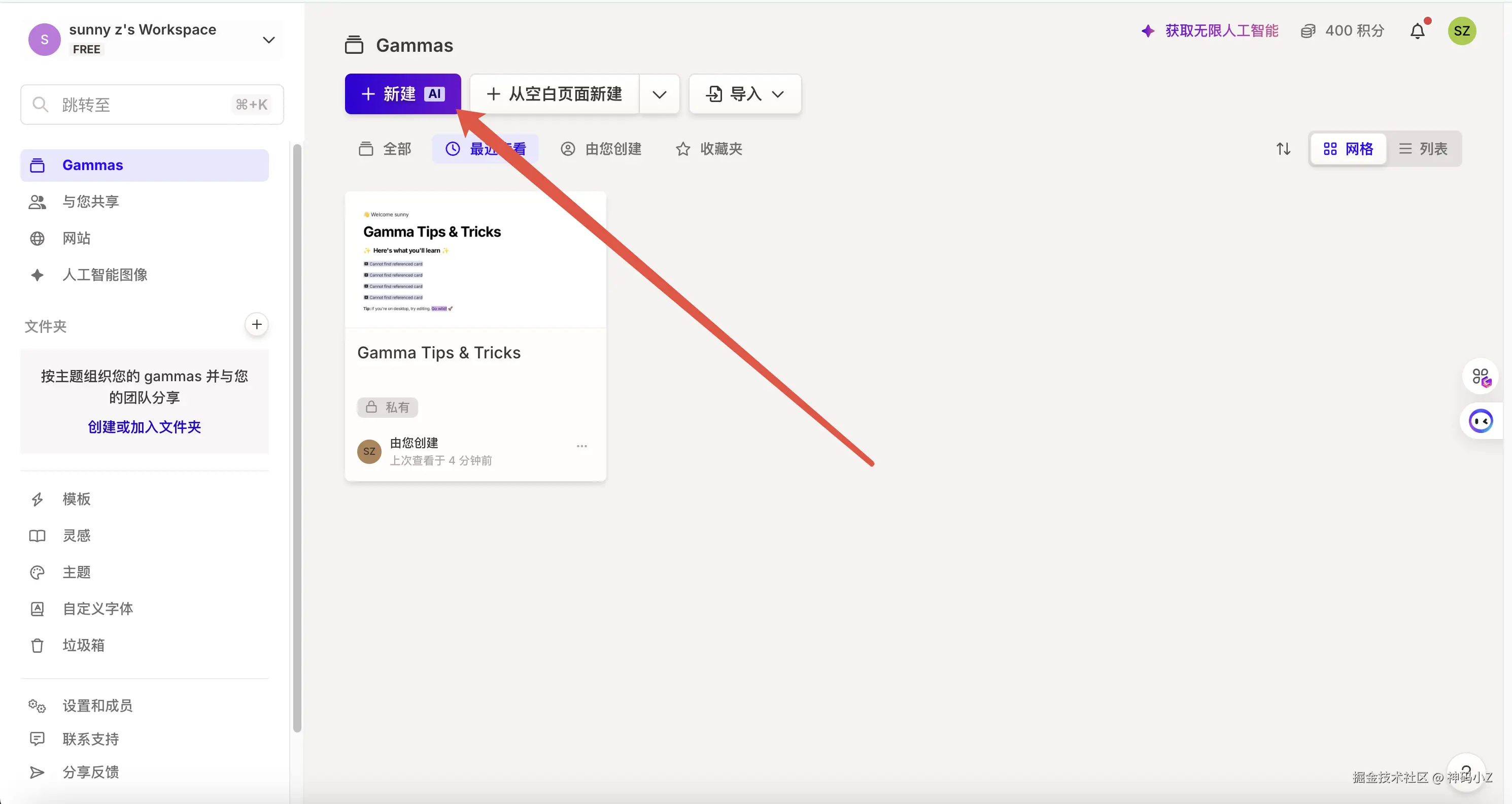Open AI images (人工智能图像) section
Image resolution: width=1512 pixels, height=804 pixels.
point(105,275)
